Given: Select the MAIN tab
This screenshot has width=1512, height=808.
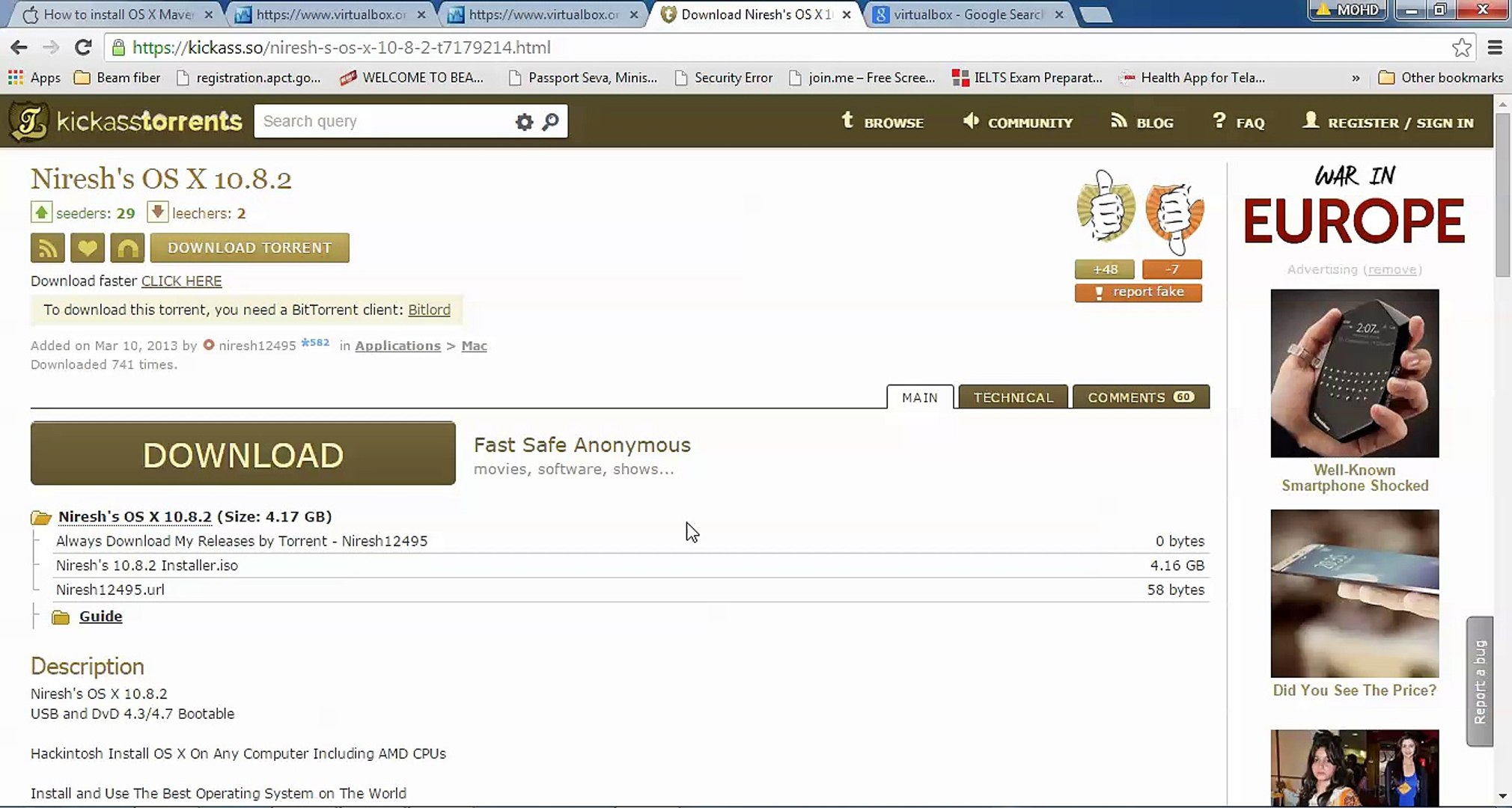Looking at the screenshot, I should click(920, 397).
